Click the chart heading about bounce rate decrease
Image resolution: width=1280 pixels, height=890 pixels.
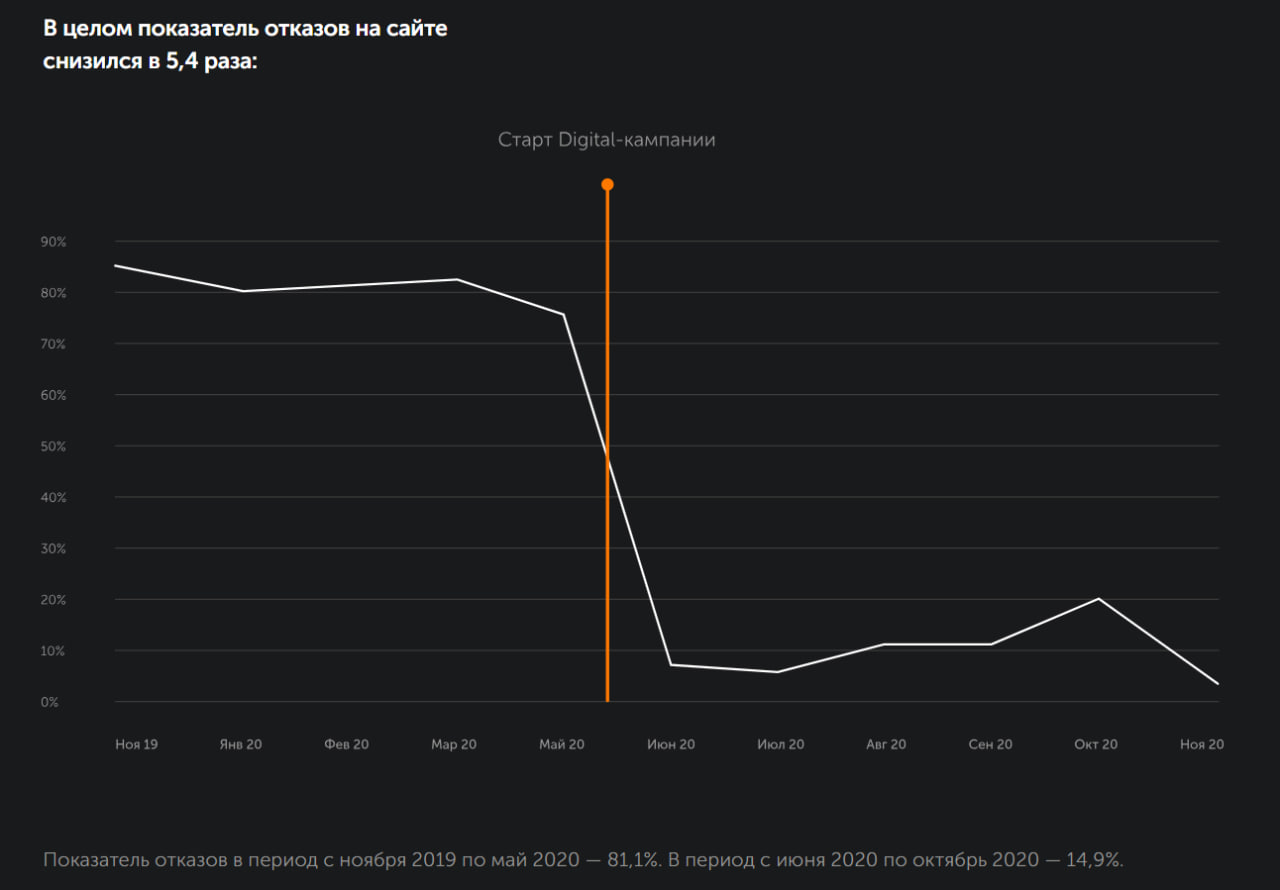(245, 44)
